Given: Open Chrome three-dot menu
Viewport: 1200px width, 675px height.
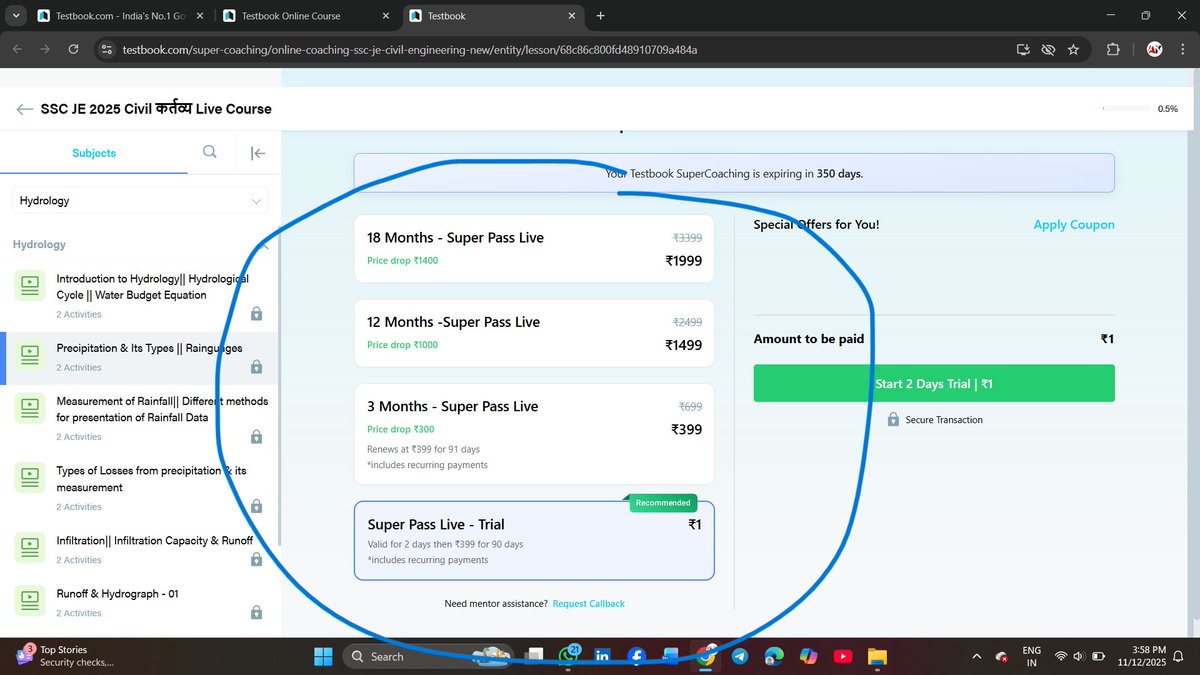Looking at the screenshot, I should coord(1182,49).
